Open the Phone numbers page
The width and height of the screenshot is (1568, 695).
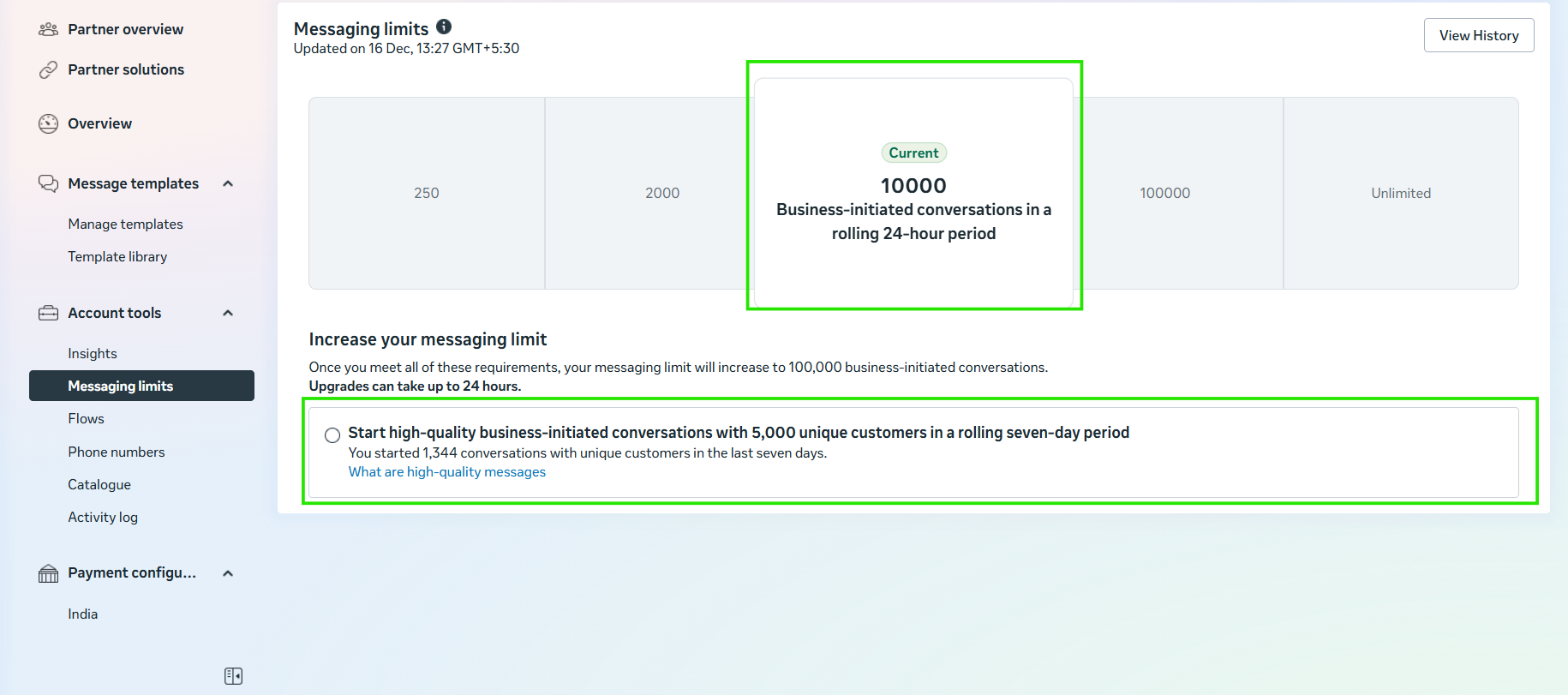[117, 452]
